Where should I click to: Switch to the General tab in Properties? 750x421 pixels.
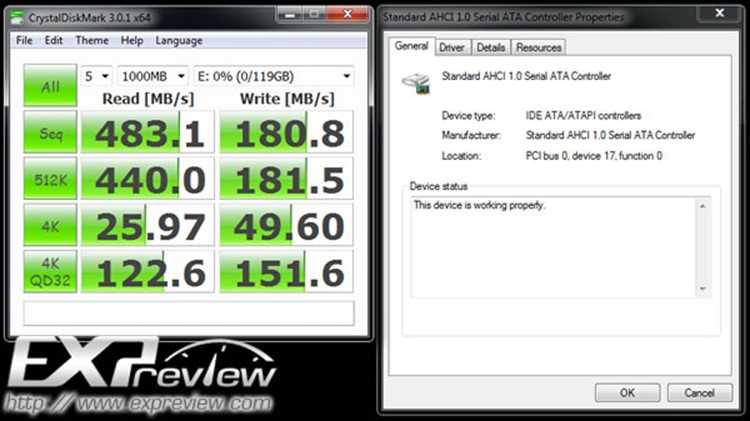[x=411, y=46]
